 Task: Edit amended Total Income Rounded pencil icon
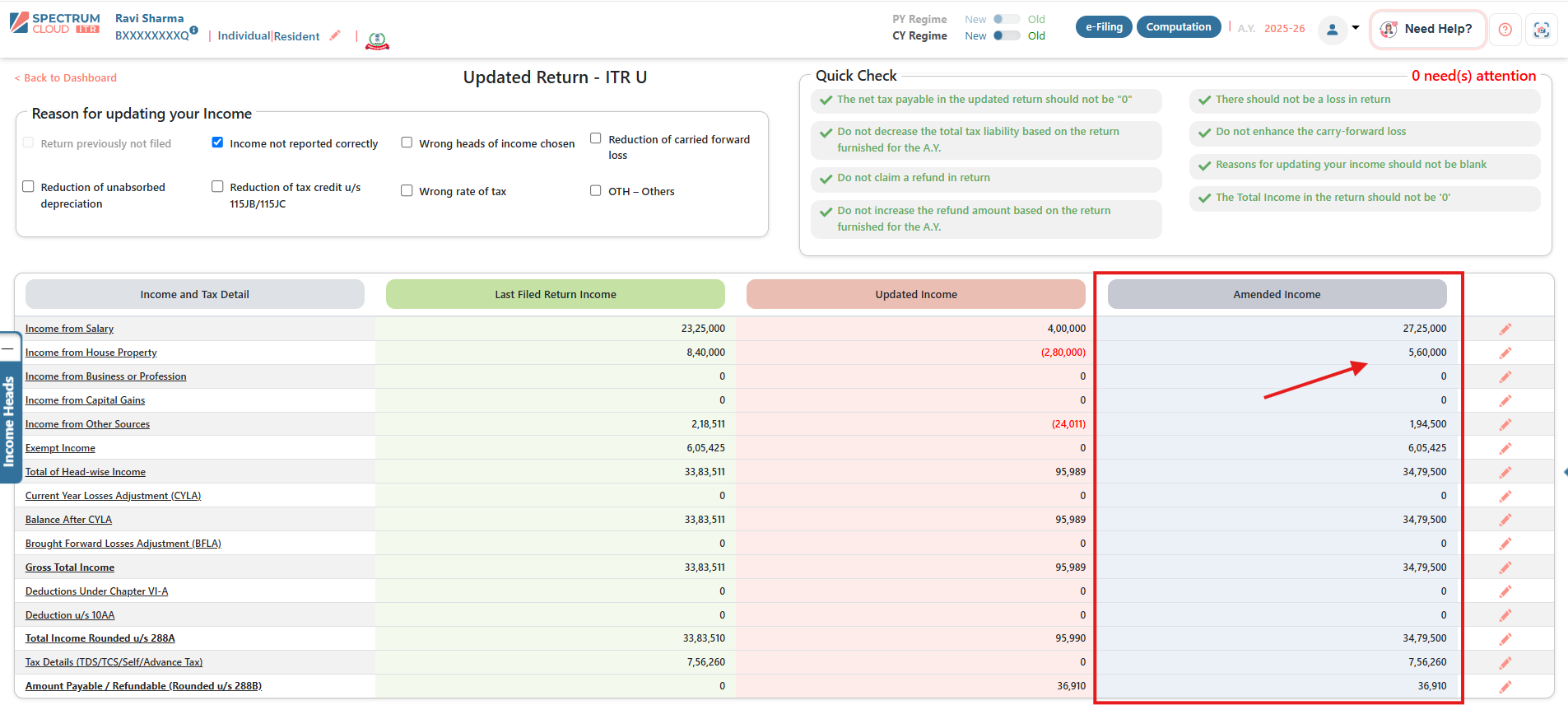1505,639
